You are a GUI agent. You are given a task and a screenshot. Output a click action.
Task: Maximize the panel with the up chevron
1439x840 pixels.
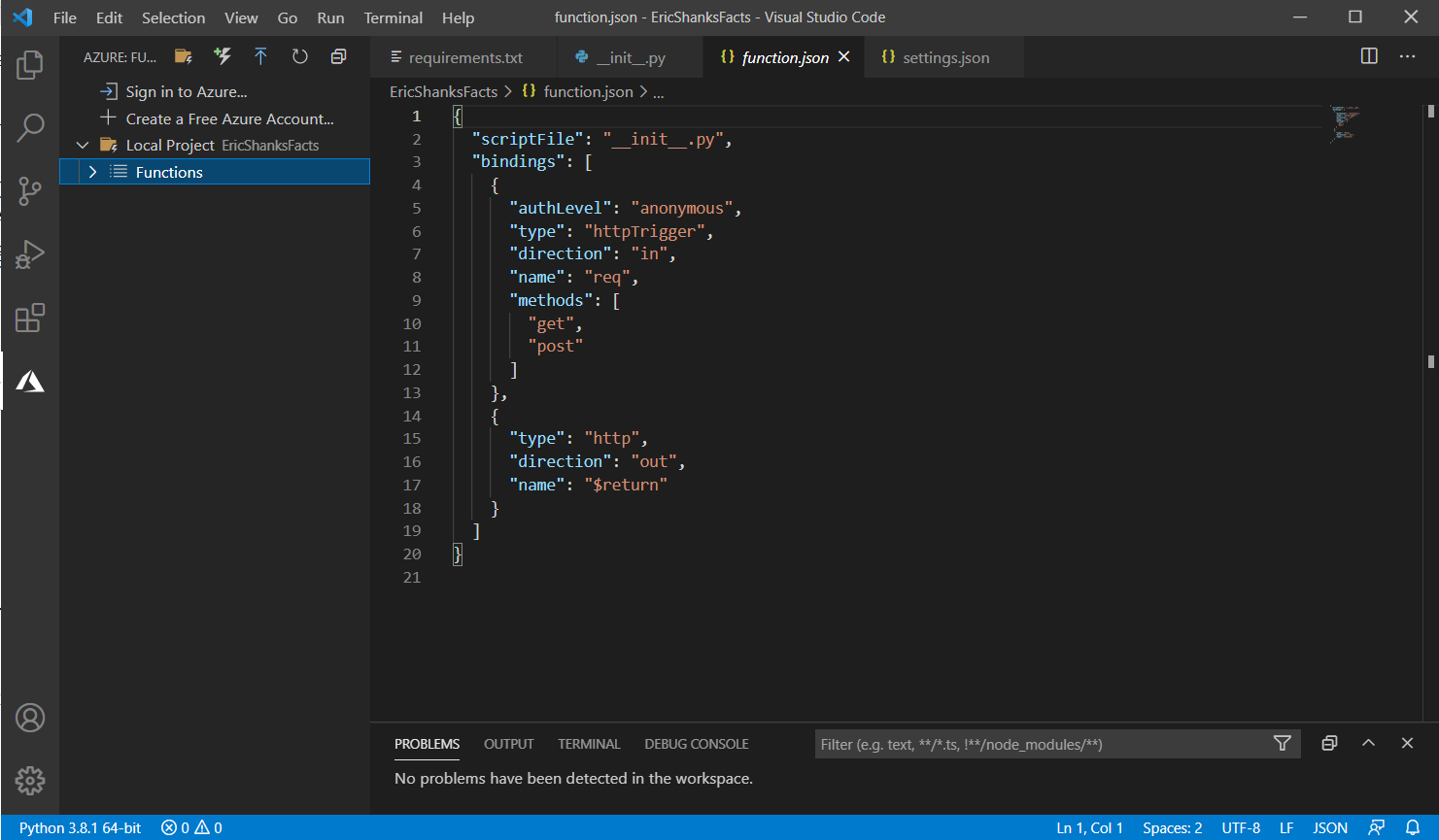click(x=1368, y=743)
